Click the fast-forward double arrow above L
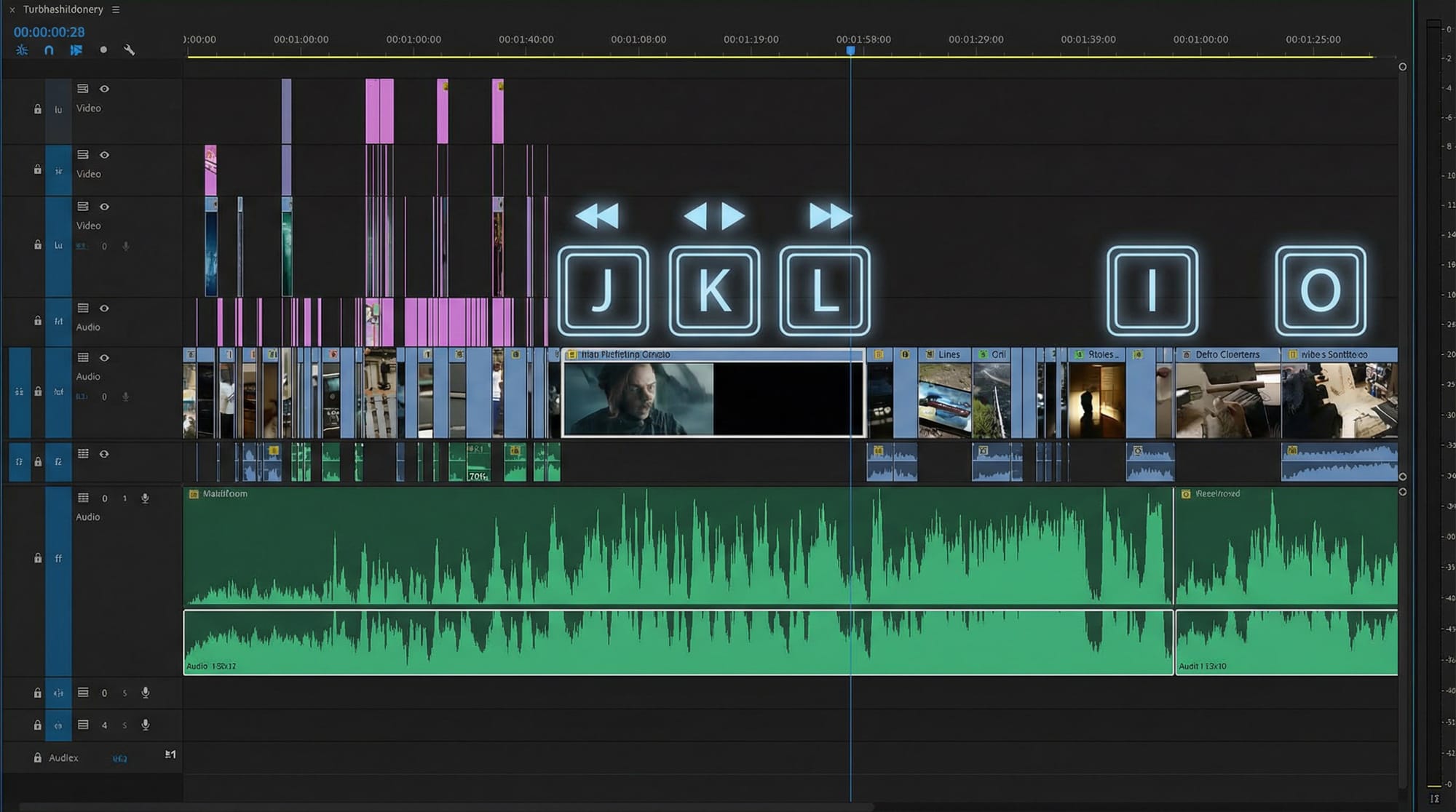 coord(830,216)
